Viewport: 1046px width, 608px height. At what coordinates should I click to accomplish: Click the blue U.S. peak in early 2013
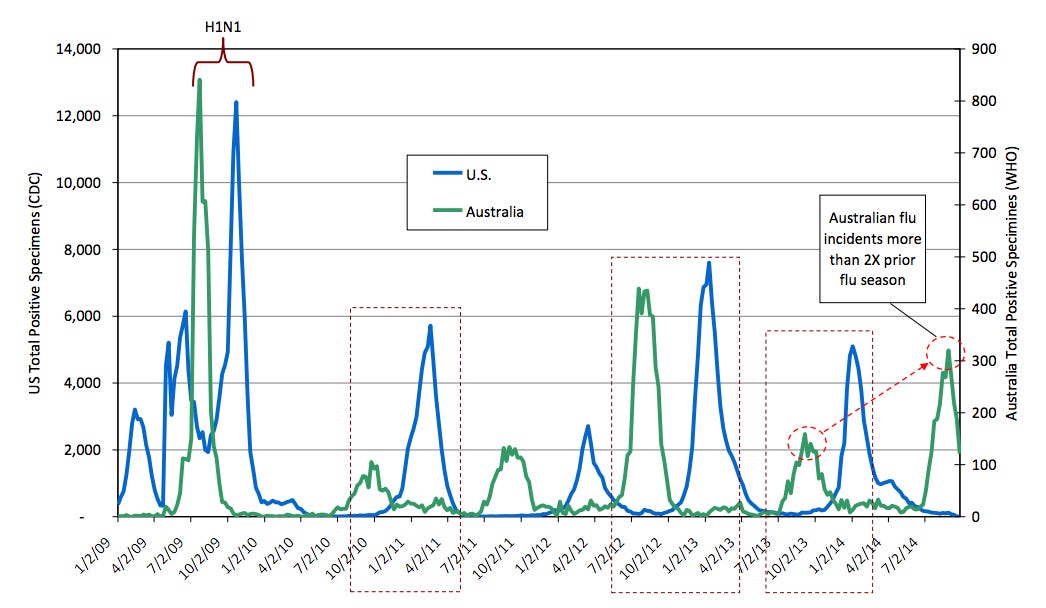[x=708, y=264]
